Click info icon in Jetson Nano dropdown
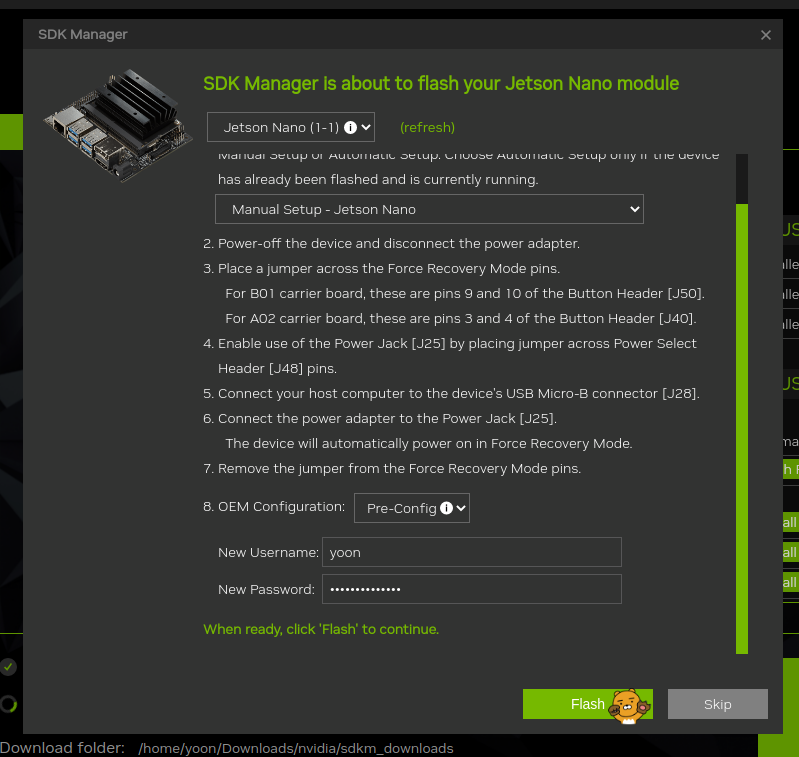The image size is (799, 757). 350,127
